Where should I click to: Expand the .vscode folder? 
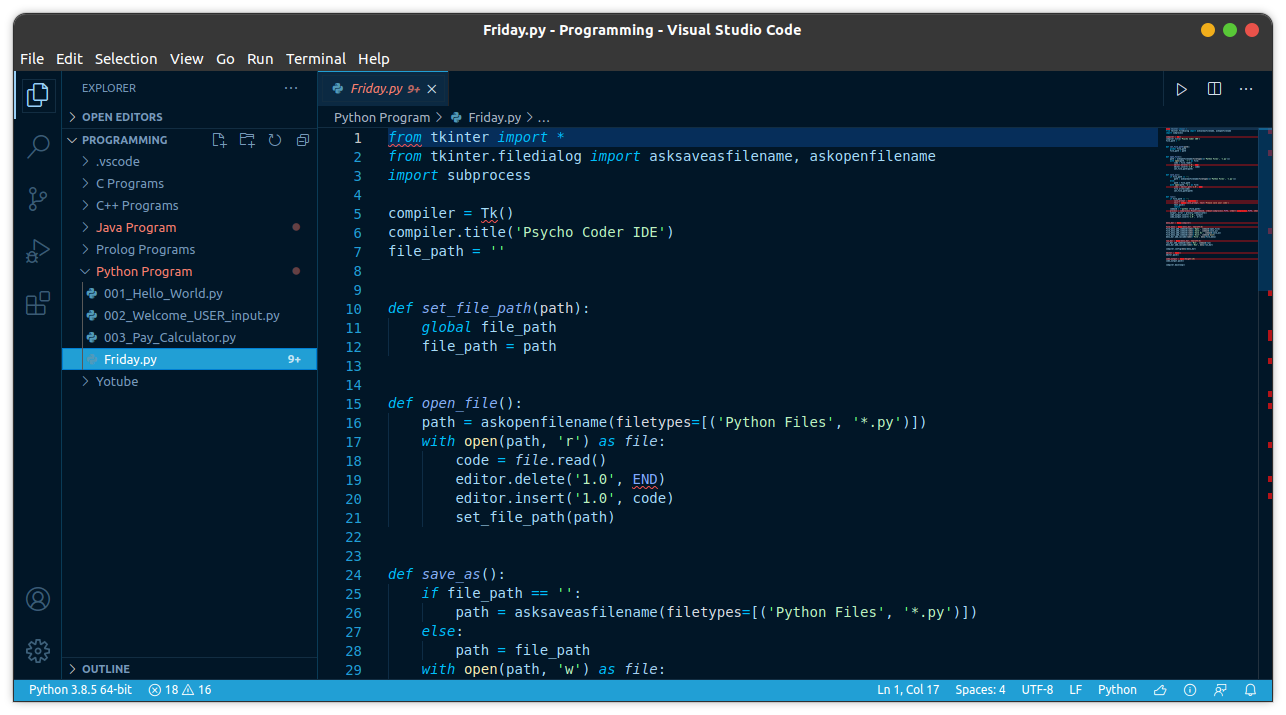[190, 161]
